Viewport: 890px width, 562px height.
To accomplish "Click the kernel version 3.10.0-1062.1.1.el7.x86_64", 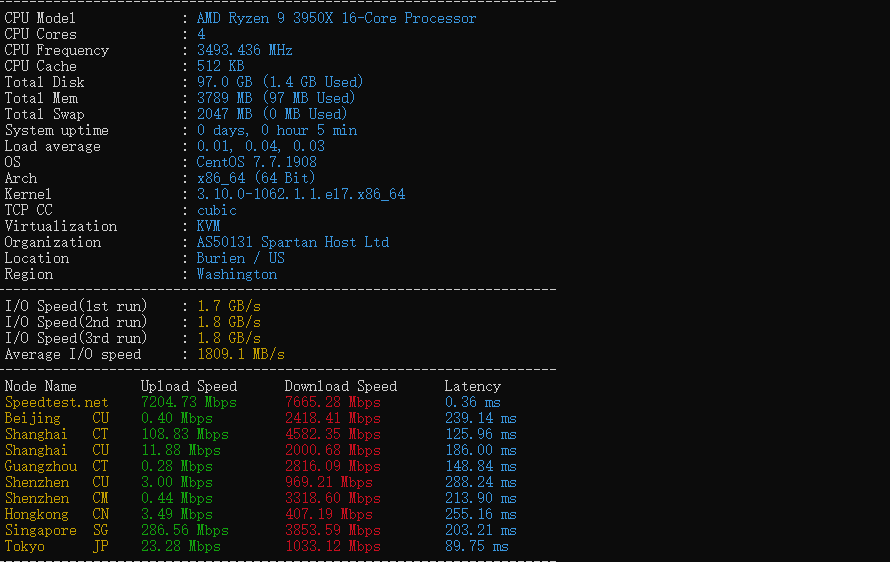I will 300,194.
